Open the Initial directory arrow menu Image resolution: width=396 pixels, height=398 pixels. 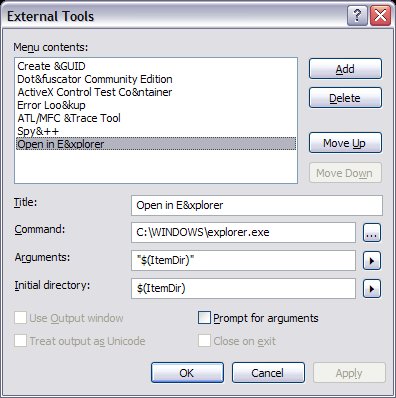tap(372, 289)
